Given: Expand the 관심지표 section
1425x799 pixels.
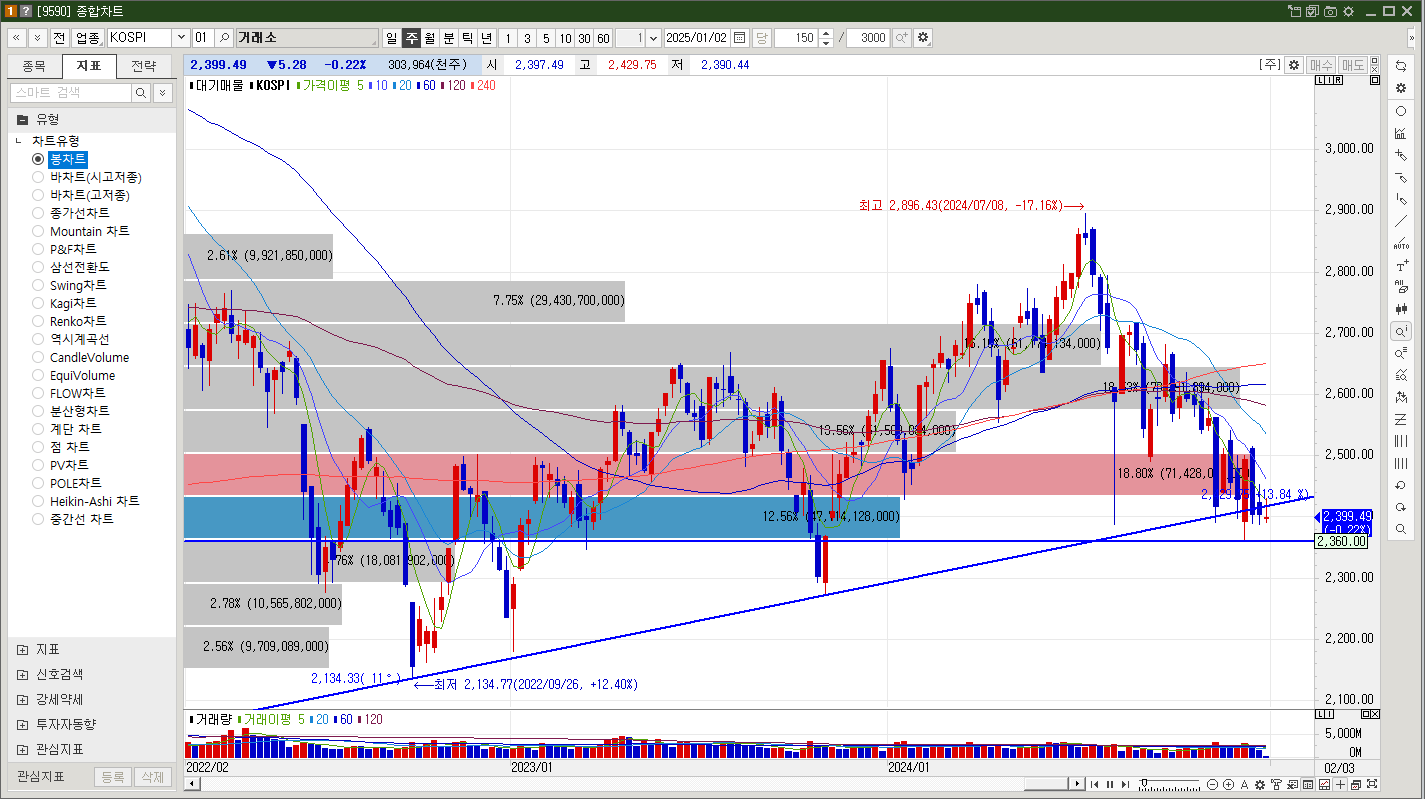Looking at the screenshot, I should click(x=22, y=749).
